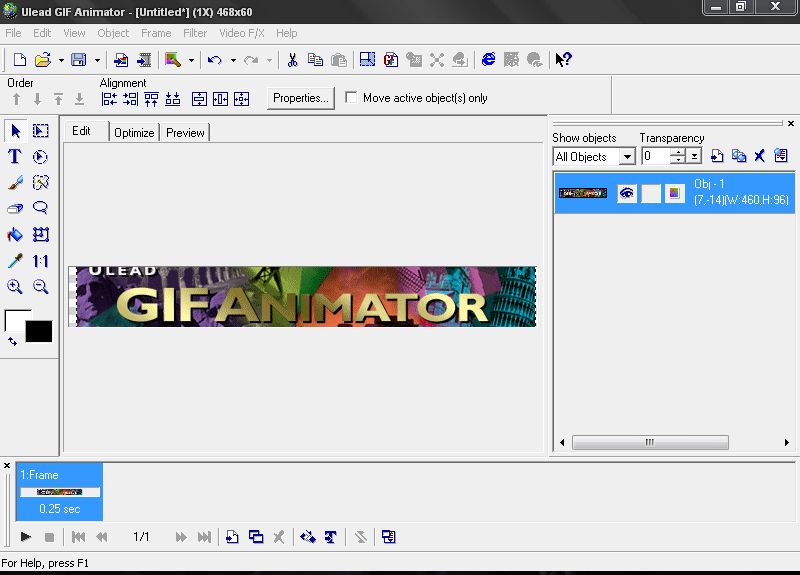Open the File menu
Image resolution: width=800 pixels, height=575 pixels.
[x=13, y=33]
